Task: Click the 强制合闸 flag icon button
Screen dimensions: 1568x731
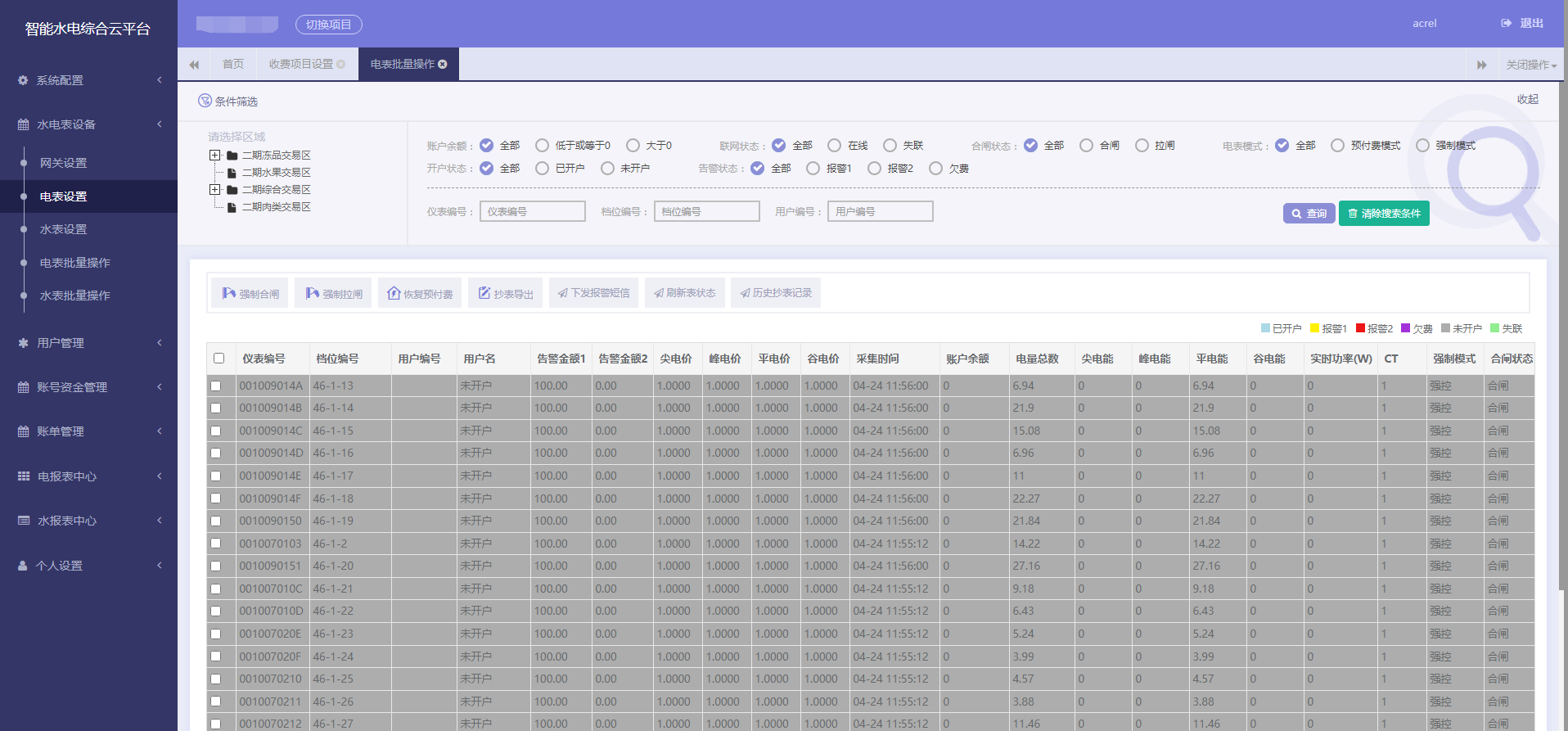Action: 229,293
